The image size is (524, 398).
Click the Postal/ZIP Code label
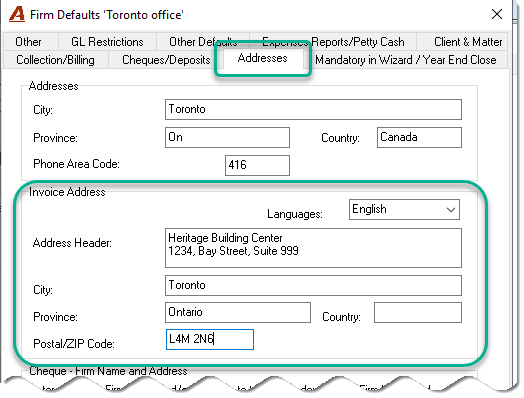[74, 344]
